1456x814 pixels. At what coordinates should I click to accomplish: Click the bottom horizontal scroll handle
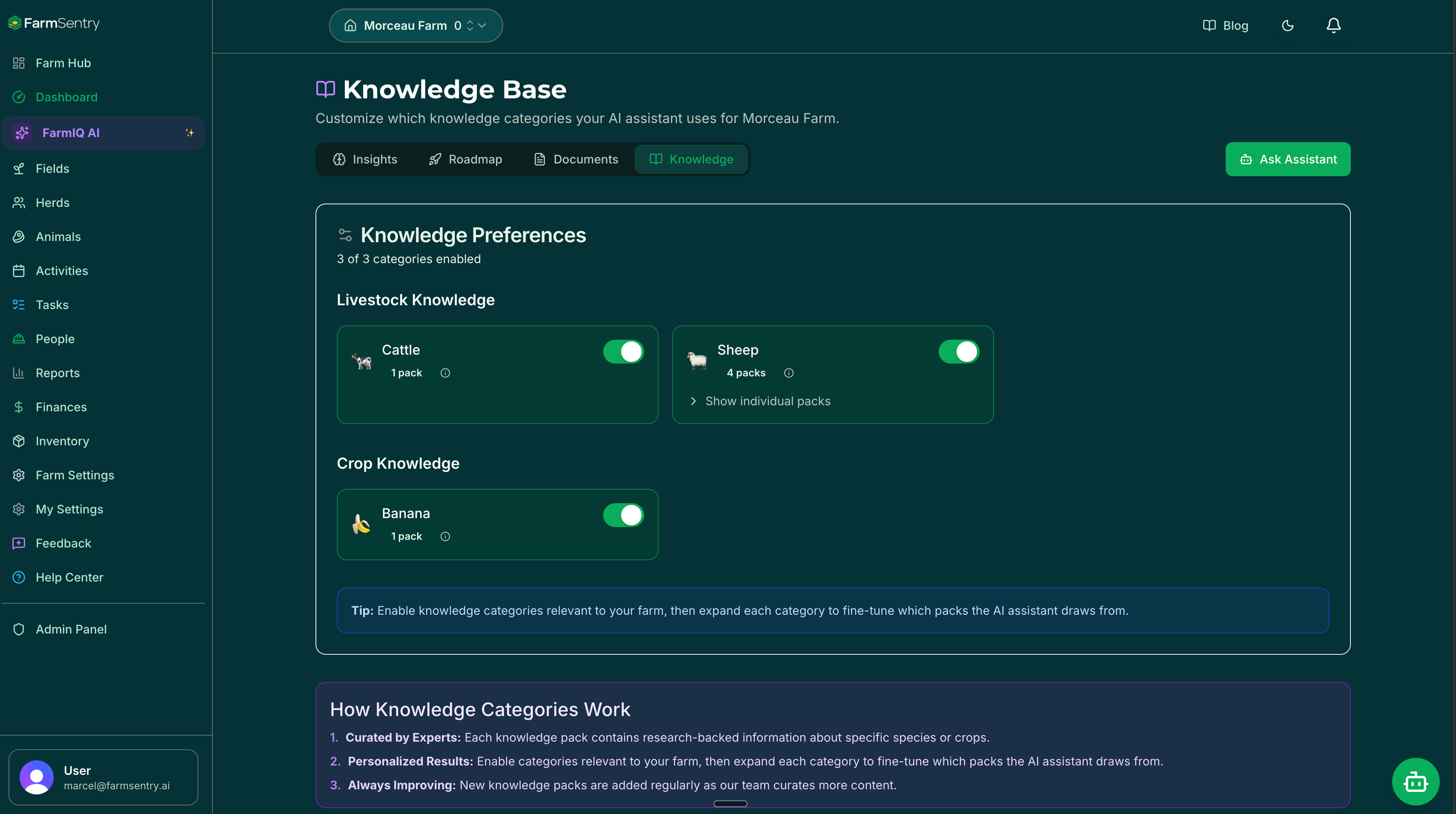(x=730, y=803)
